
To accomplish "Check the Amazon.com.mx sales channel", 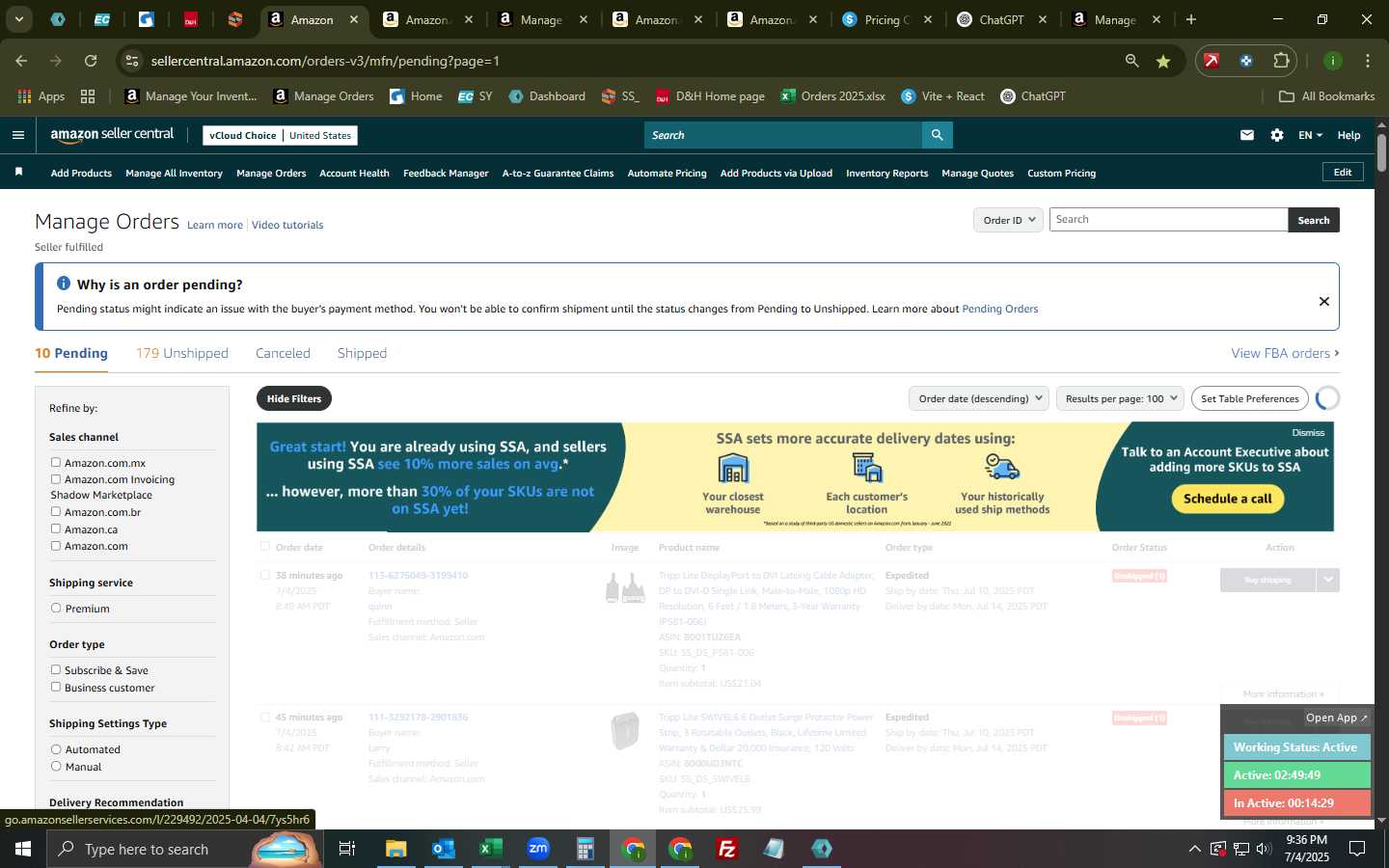I will point(56,463).
